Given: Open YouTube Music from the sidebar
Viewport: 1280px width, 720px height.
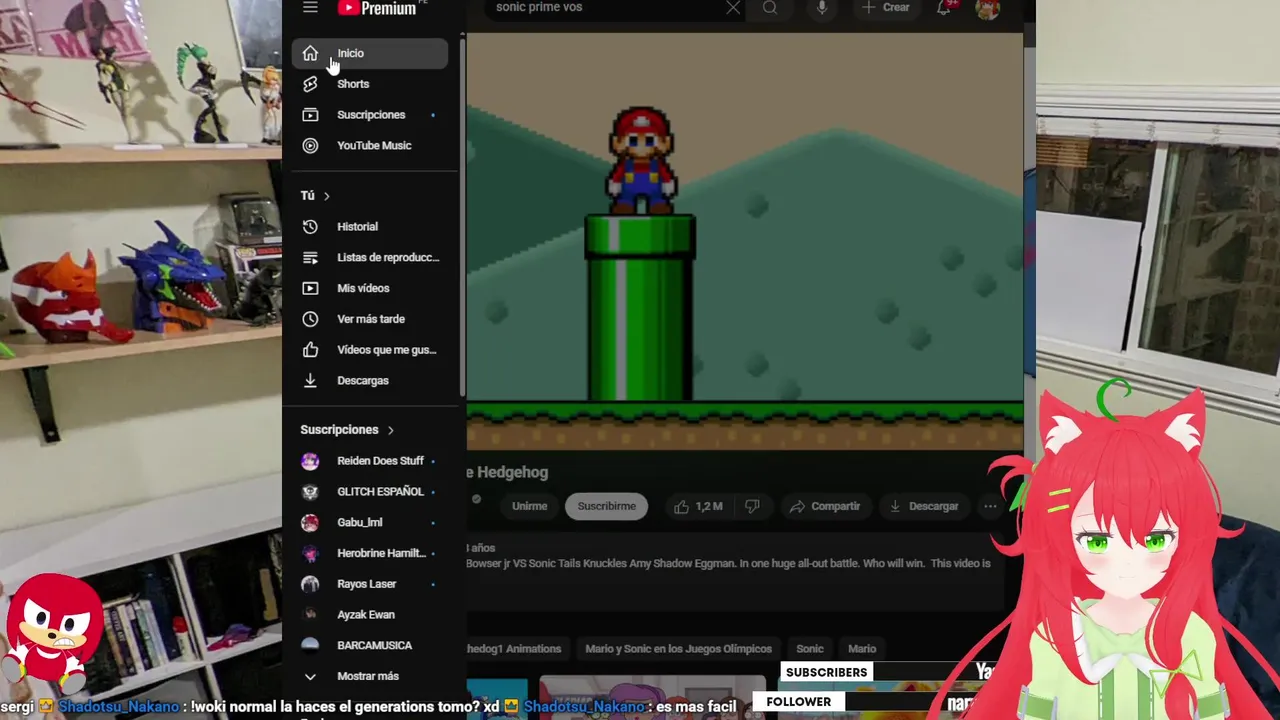Looking at the screenshot, I should (x=370, y=146).
